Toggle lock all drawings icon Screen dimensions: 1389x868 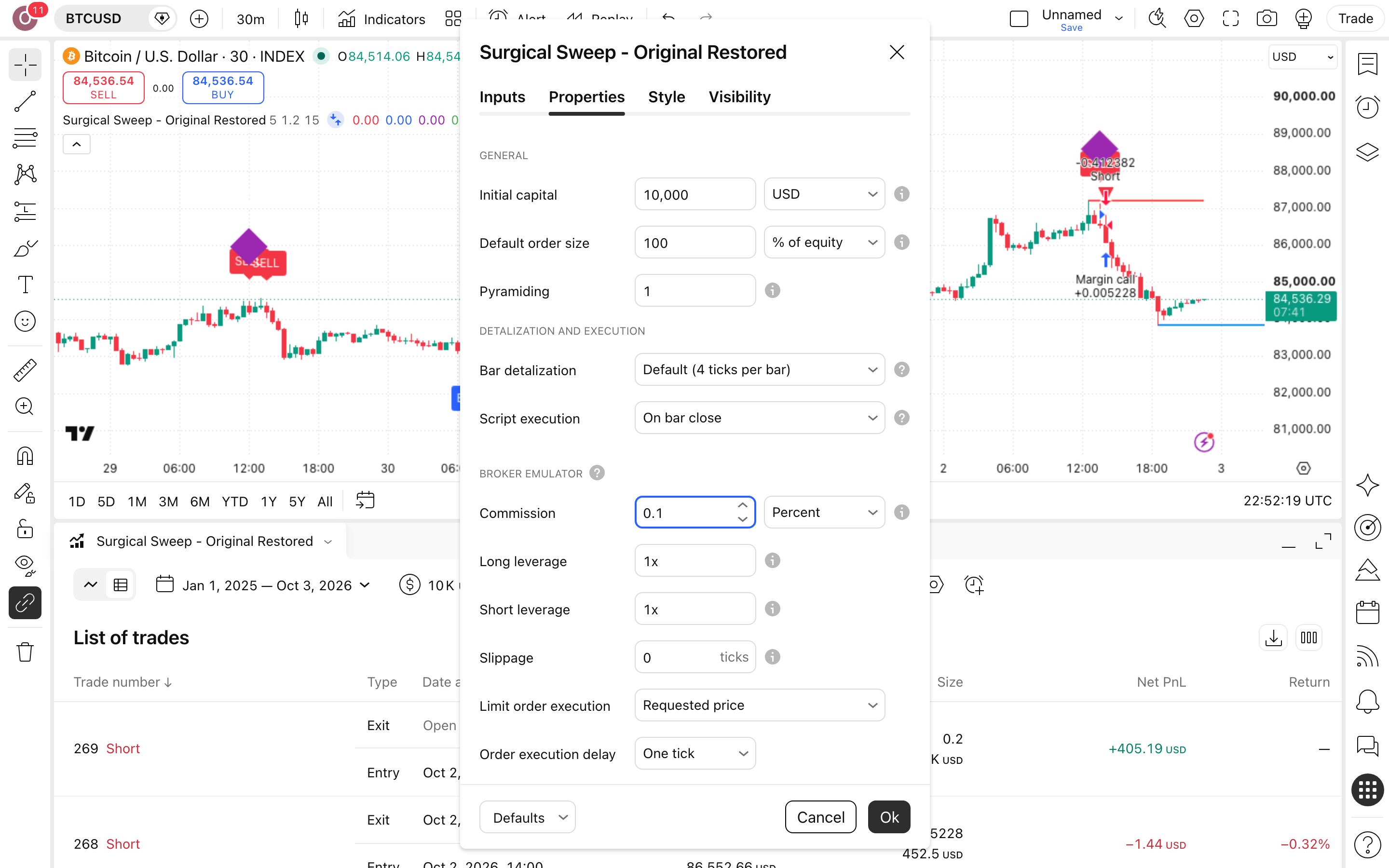coord(25,529)
